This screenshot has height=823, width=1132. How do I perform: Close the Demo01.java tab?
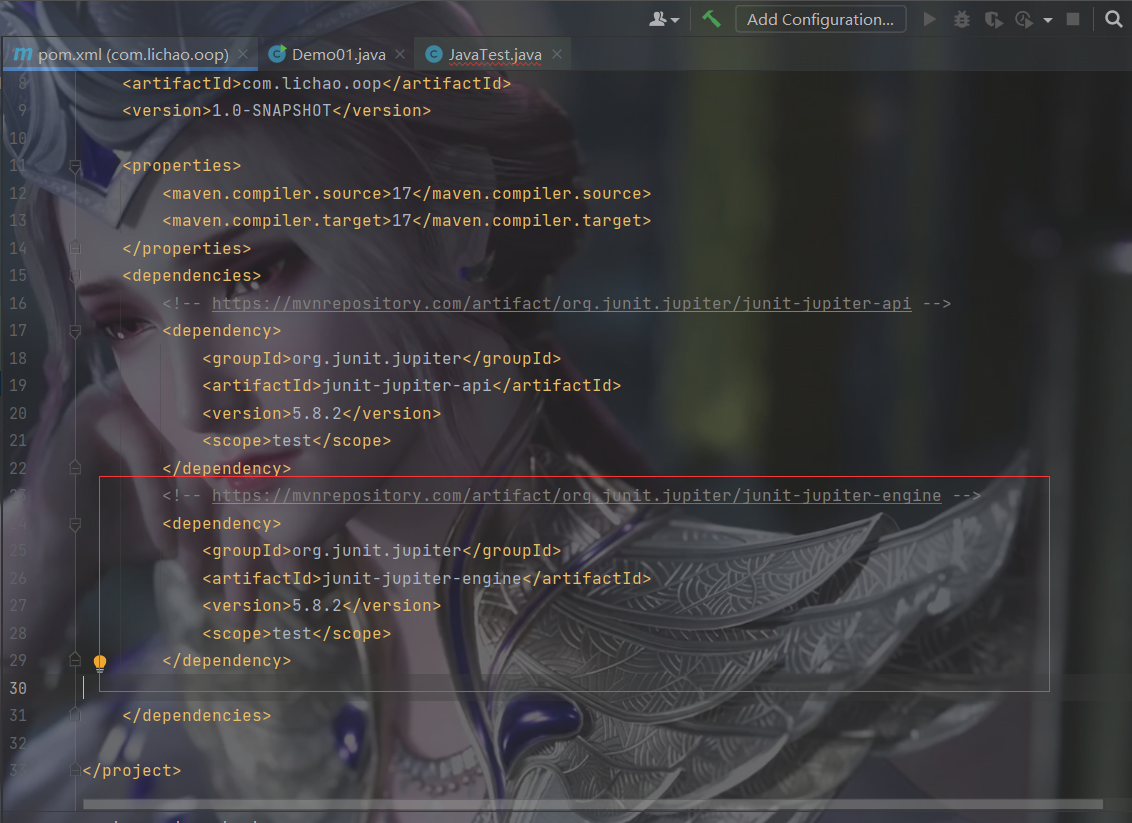[x=400, y=54]
